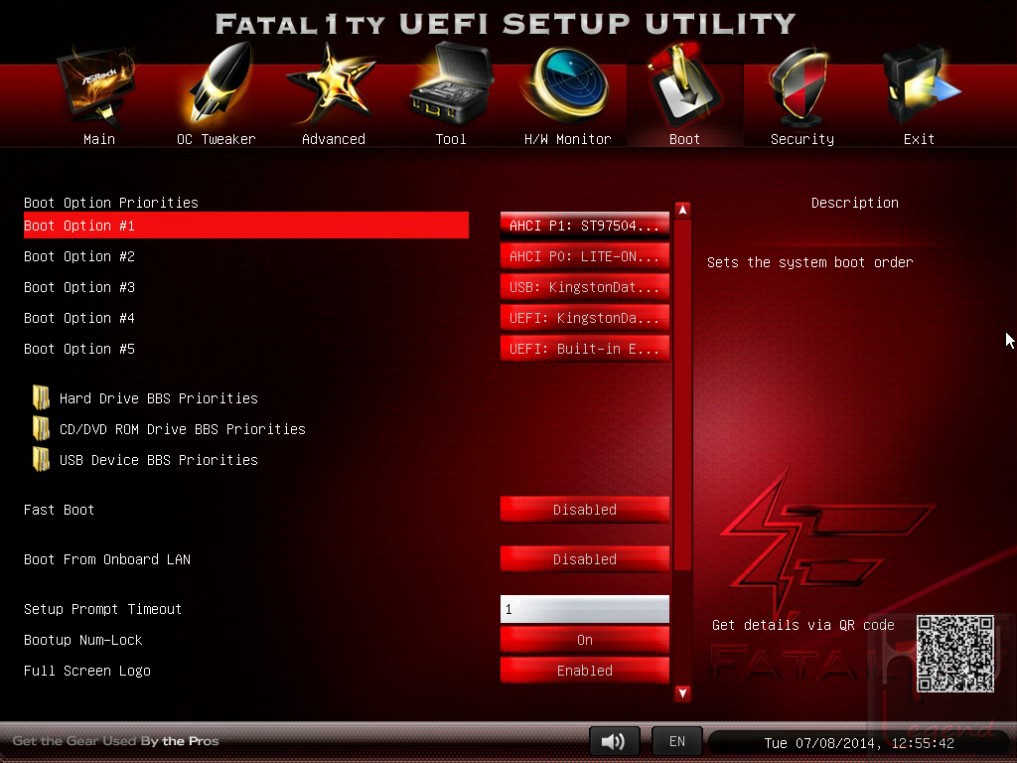Open the Exit door icon
The image size is (1017, 763).
click(x=920, y=84)
